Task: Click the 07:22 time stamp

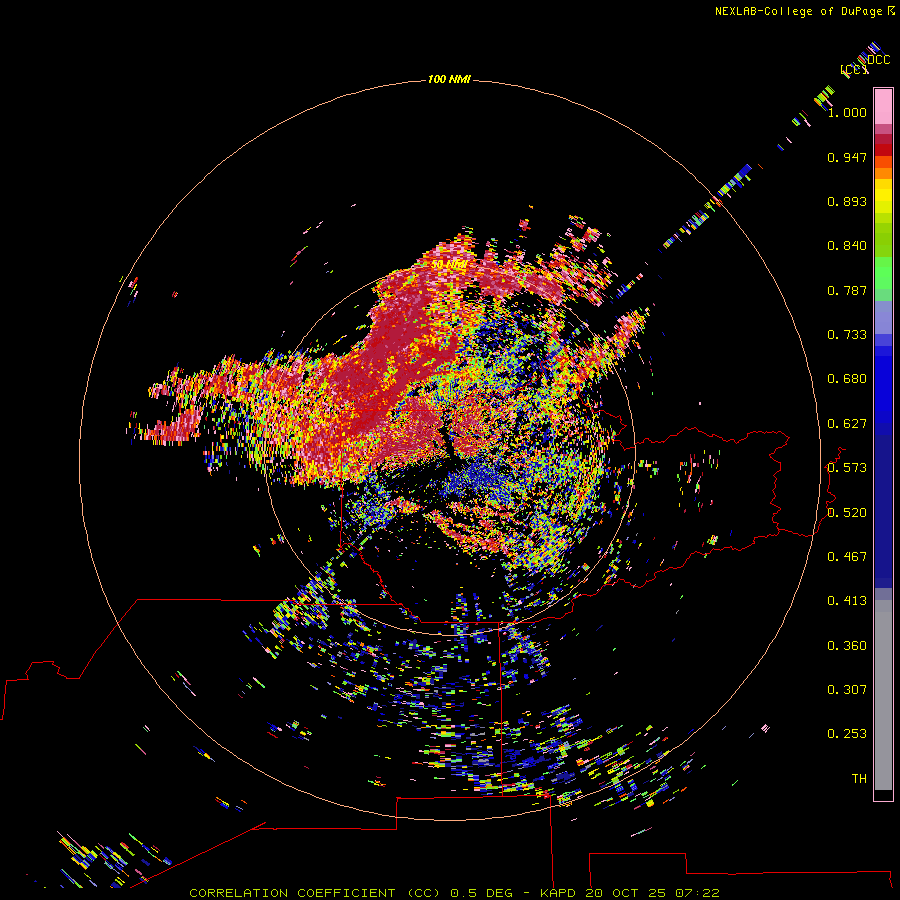Action: (x=697, y=893)
